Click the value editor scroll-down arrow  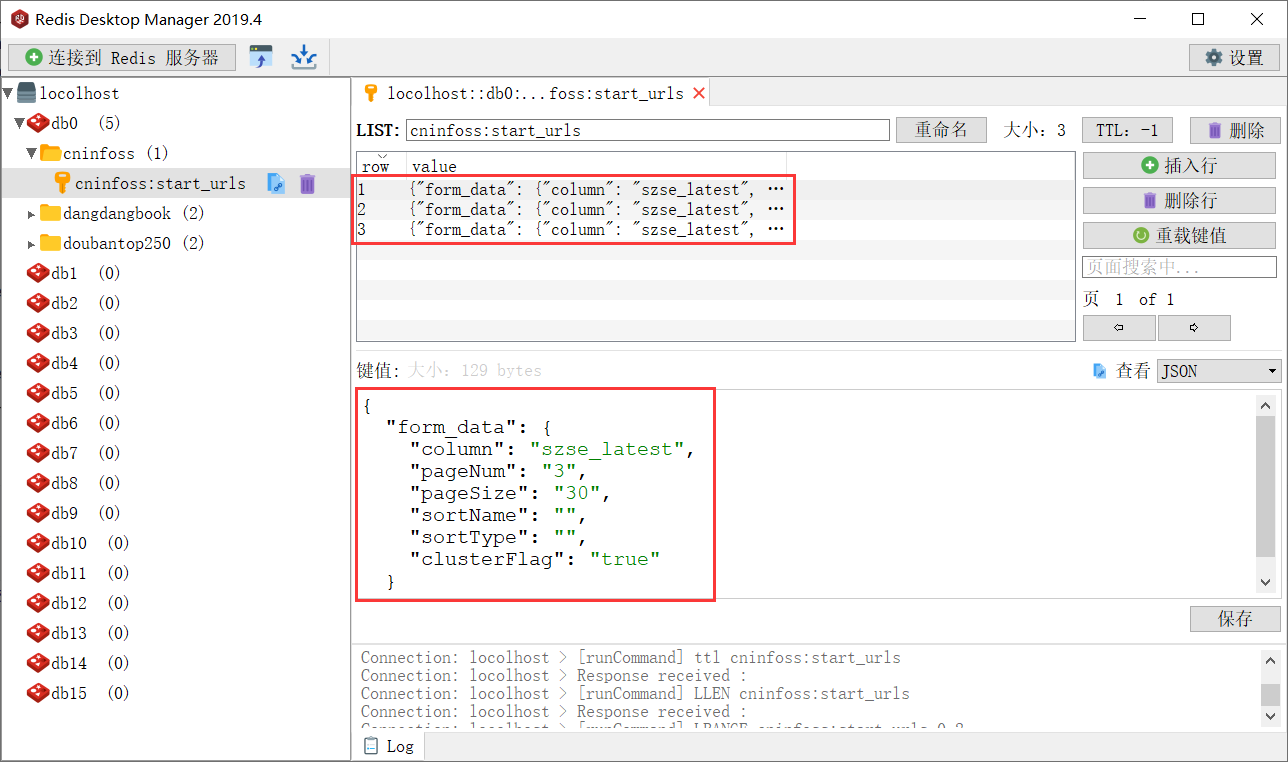[1265, 581]
